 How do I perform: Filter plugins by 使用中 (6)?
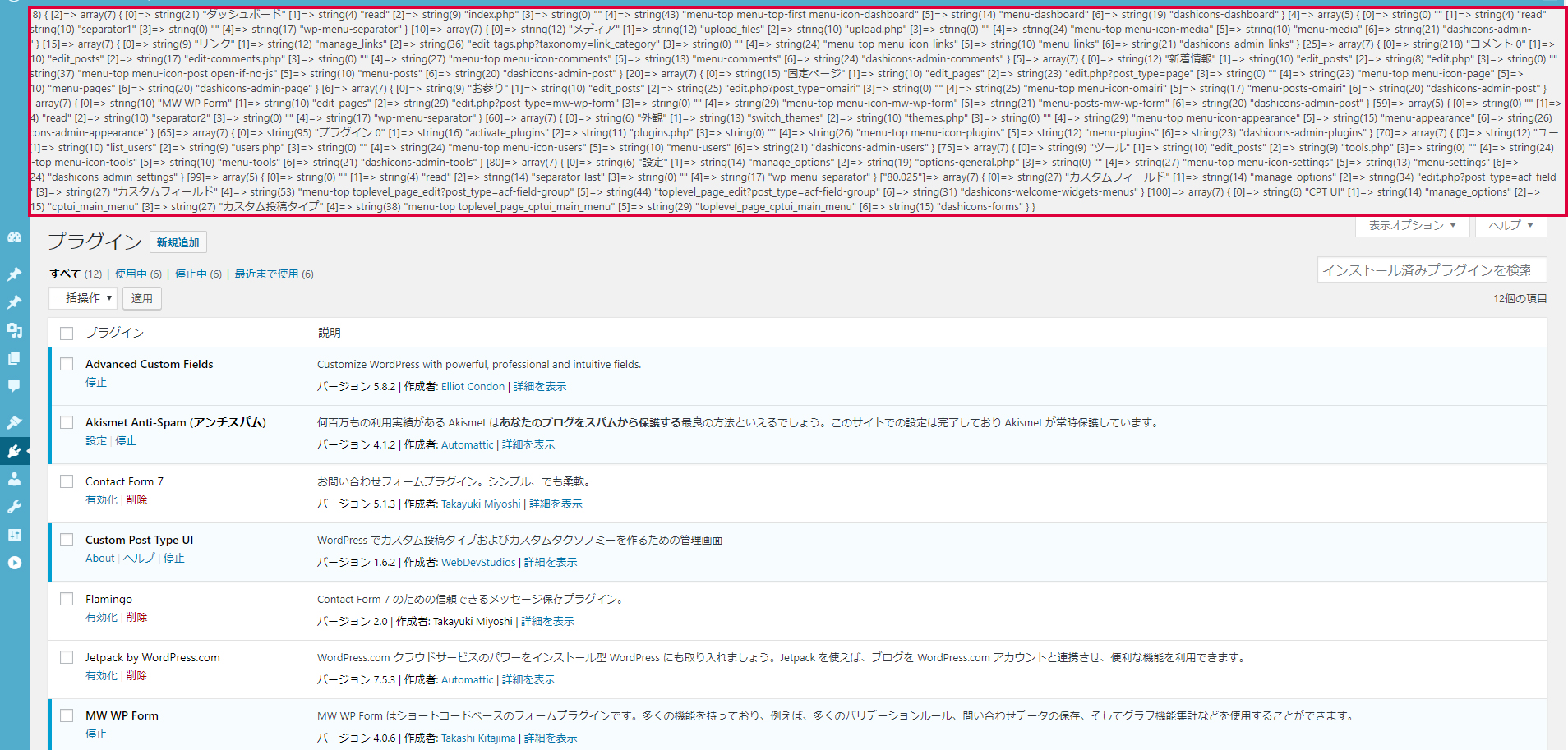[138, 274]
